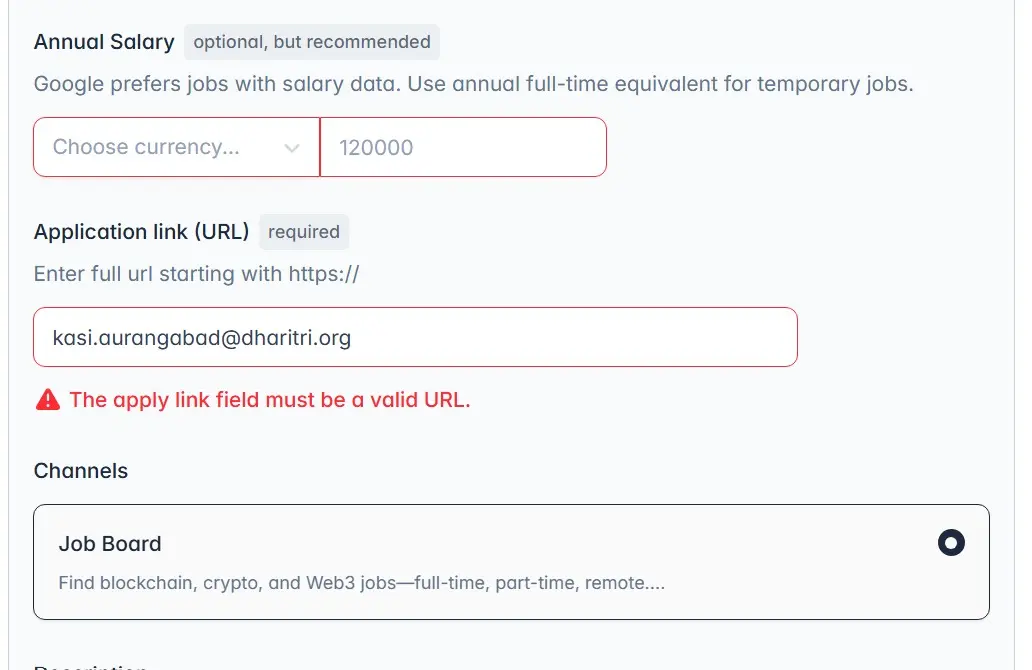Viewport: 1032px width, 670px height.
Task: Click the 'Choose currency...' placeholder text
Action: tap(146, 147)
